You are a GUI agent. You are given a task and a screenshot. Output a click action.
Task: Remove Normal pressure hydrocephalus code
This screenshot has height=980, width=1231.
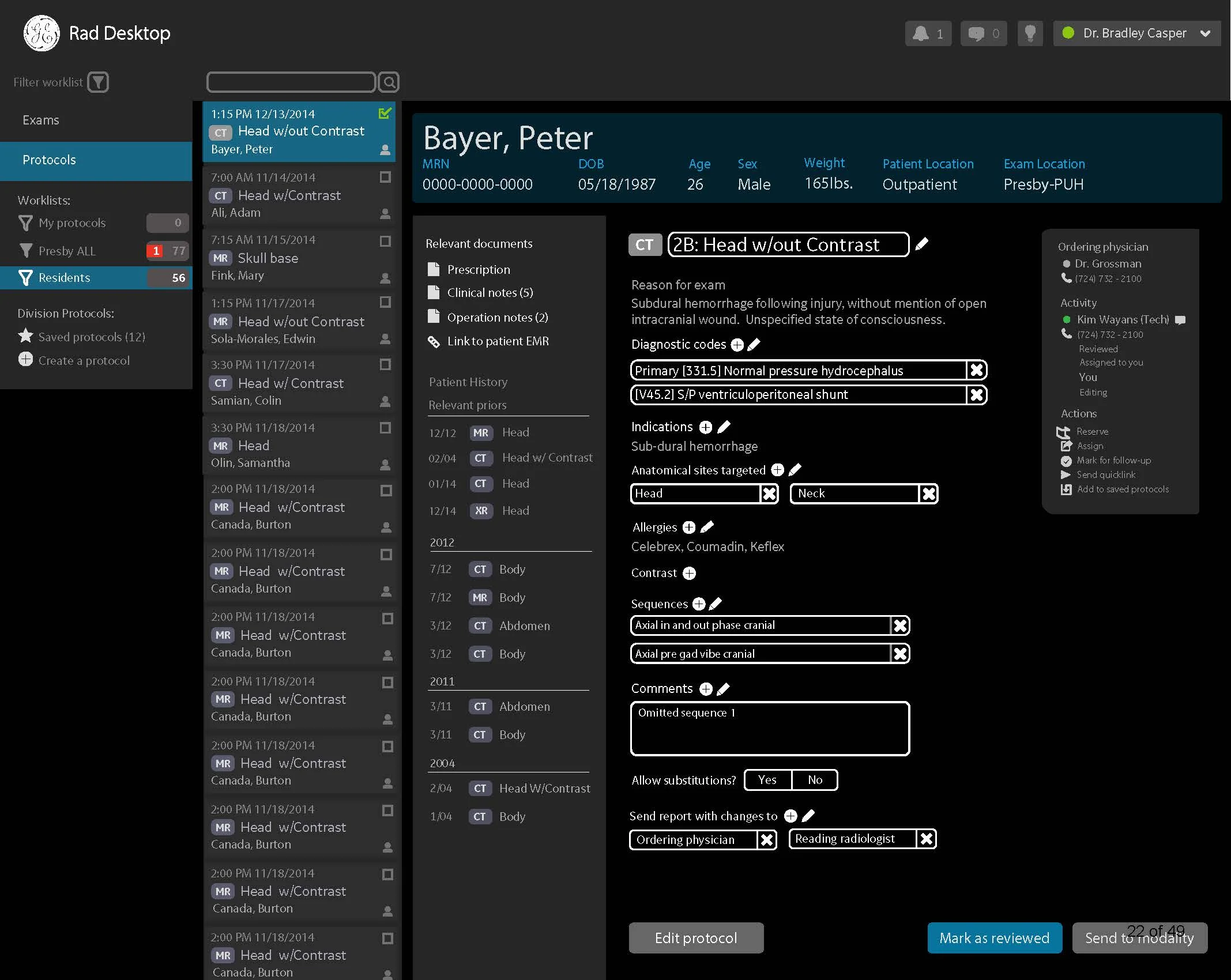point(977,370)
